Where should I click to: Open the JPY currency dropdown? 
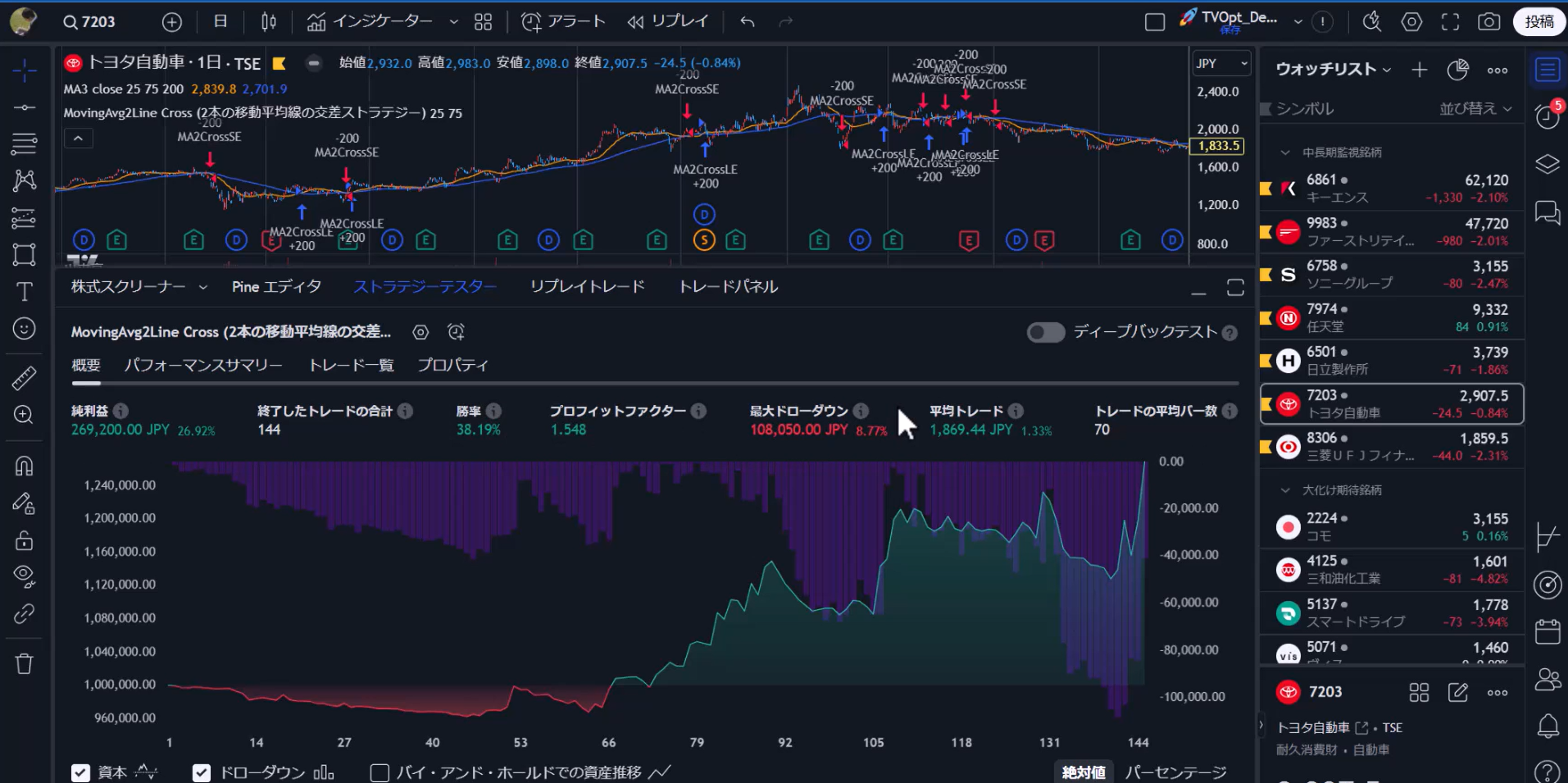(1221, 64)
